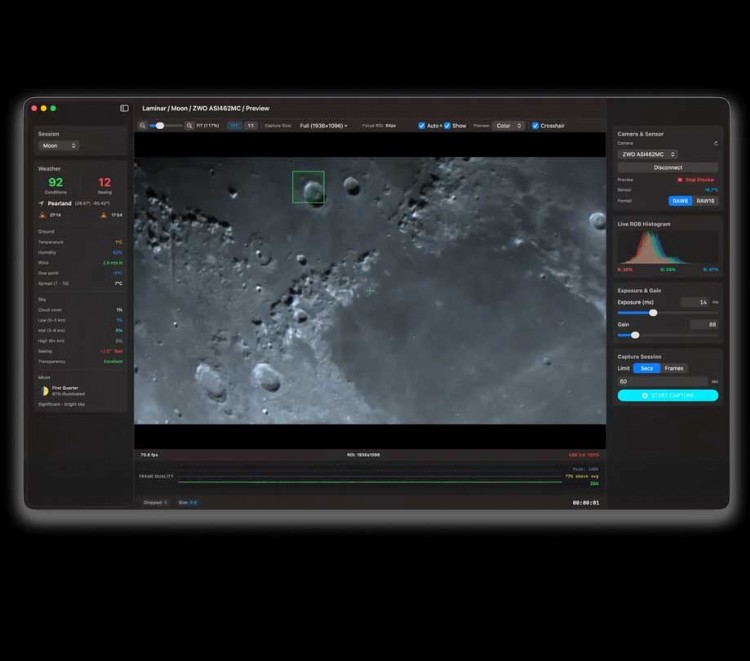Click the 92 Conditions score

(55, 182)
